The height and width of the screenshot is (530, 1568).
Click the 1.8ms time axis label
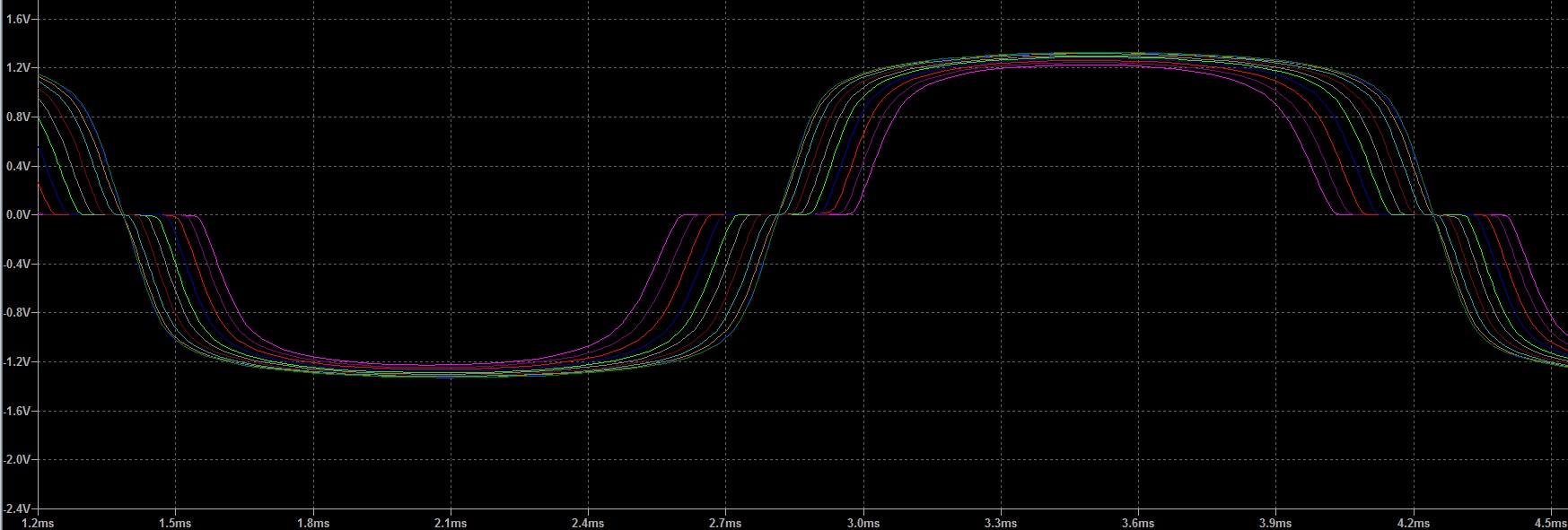(x=312, y=523)
